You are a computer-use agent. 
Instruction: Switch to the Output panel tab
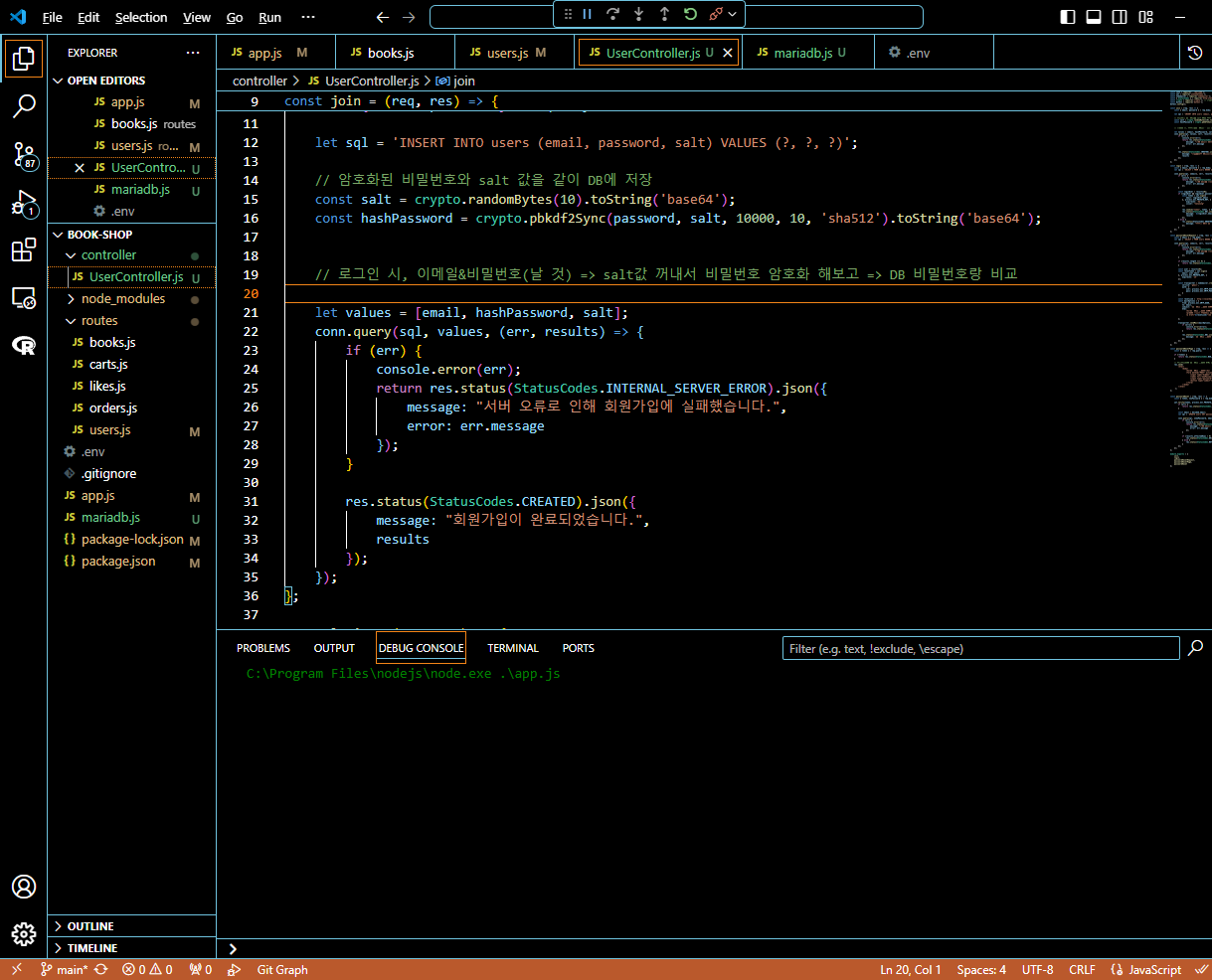tap(334, 648)
